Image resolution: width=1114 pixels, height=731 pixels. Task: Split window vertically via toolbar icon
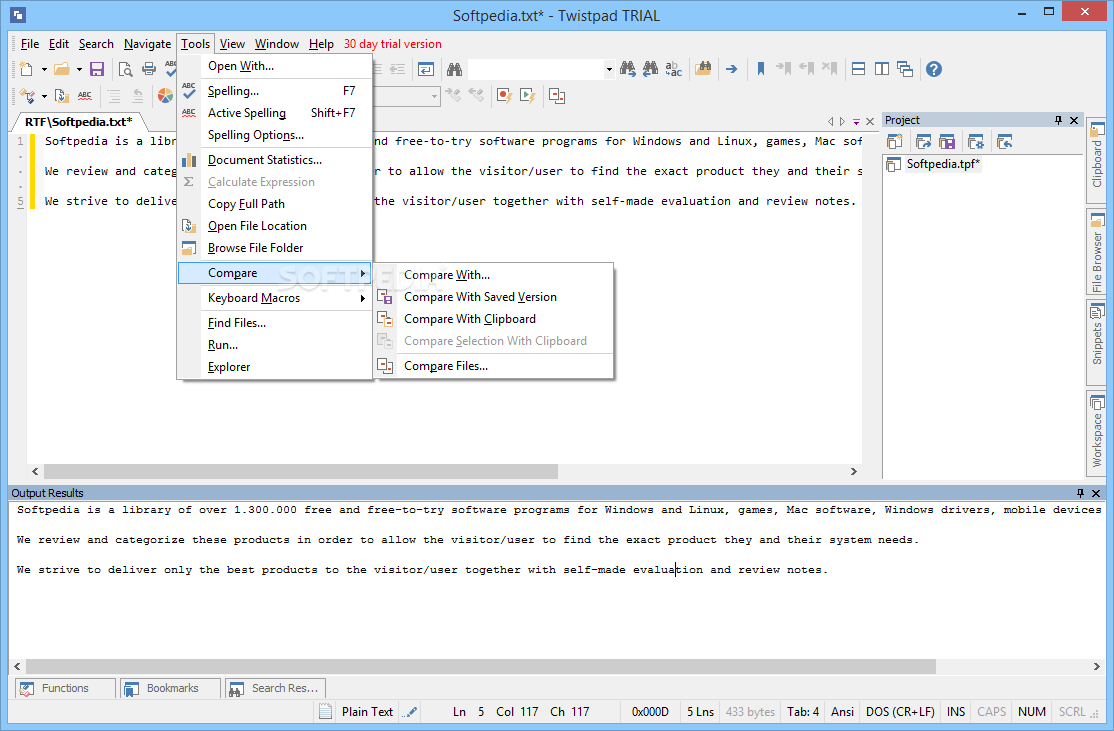pyautogui.click(x=882, y=69)
